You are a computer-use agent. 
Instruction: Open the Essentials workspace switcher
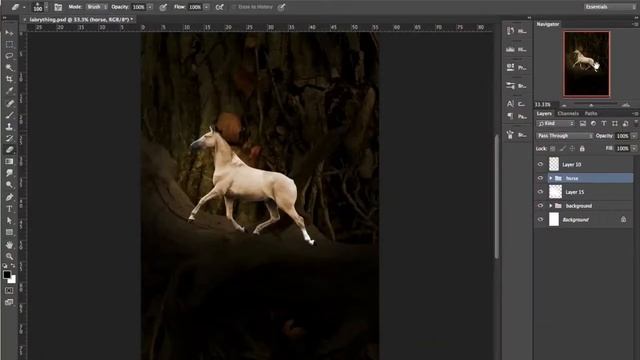pos(609,7)
